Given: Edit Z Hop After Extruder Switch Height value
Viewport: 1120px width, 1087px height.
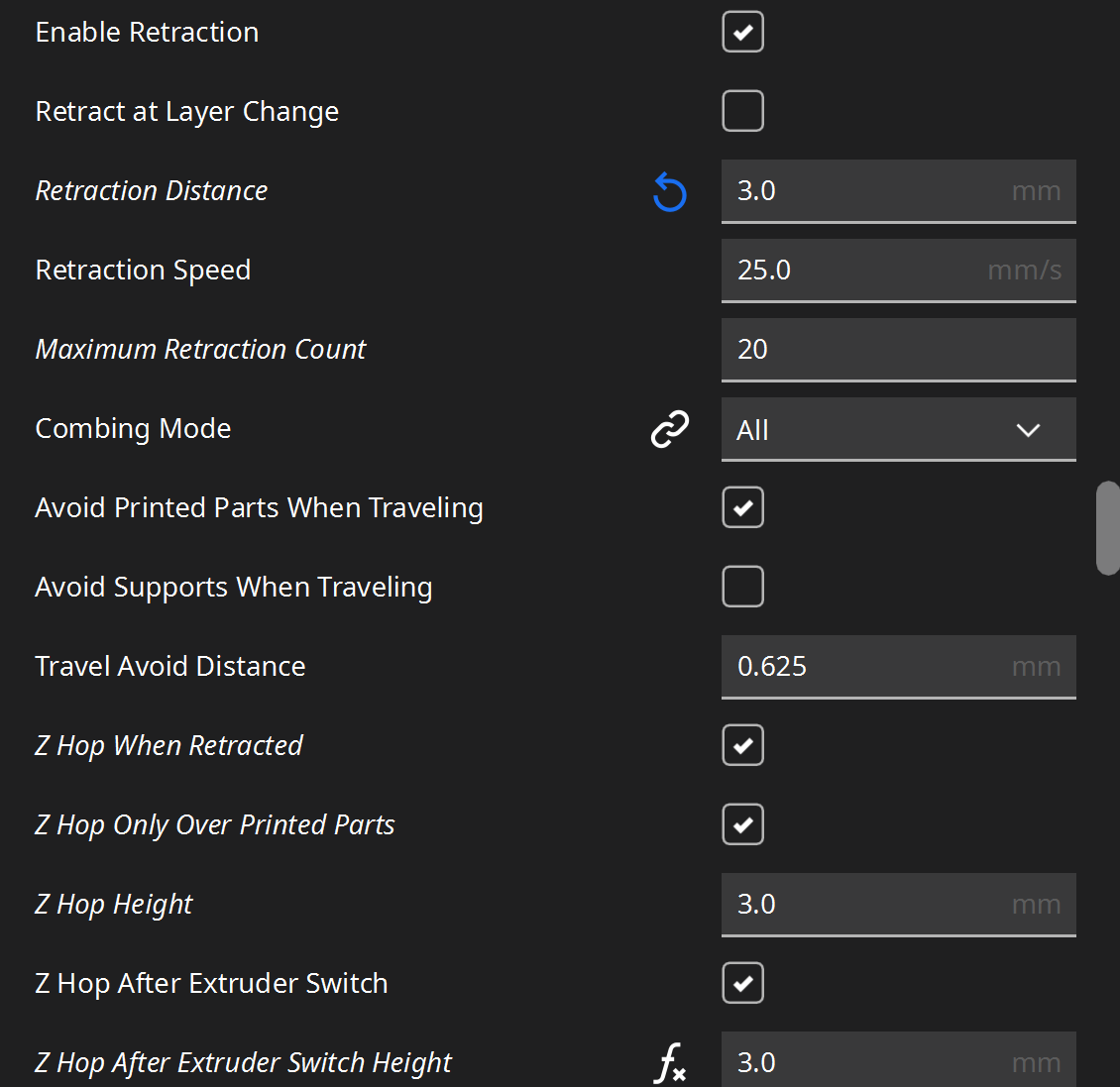Looking at the screenshot, I should click(862, 1062).
